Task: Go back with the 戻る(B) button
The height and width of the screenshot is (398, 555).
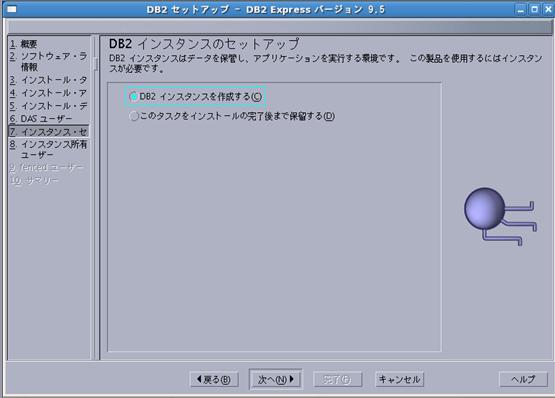Action: [x=214, y=380]
